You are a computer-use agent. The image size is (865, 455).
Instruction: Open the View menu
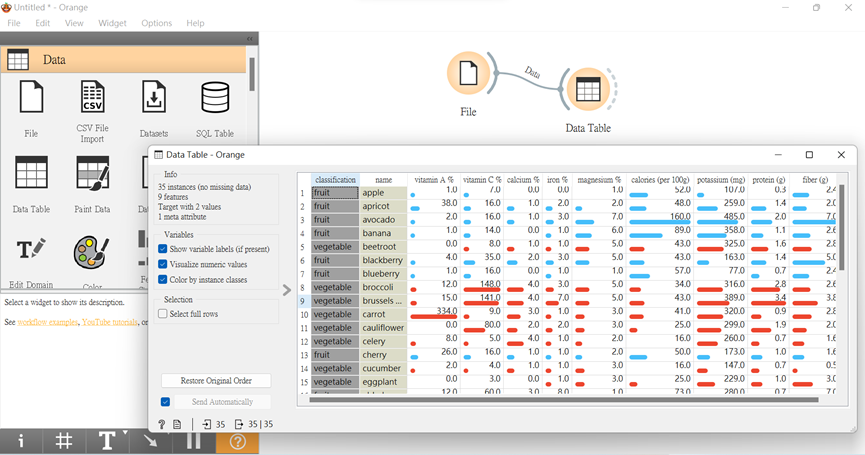click(x=74, y=23)
